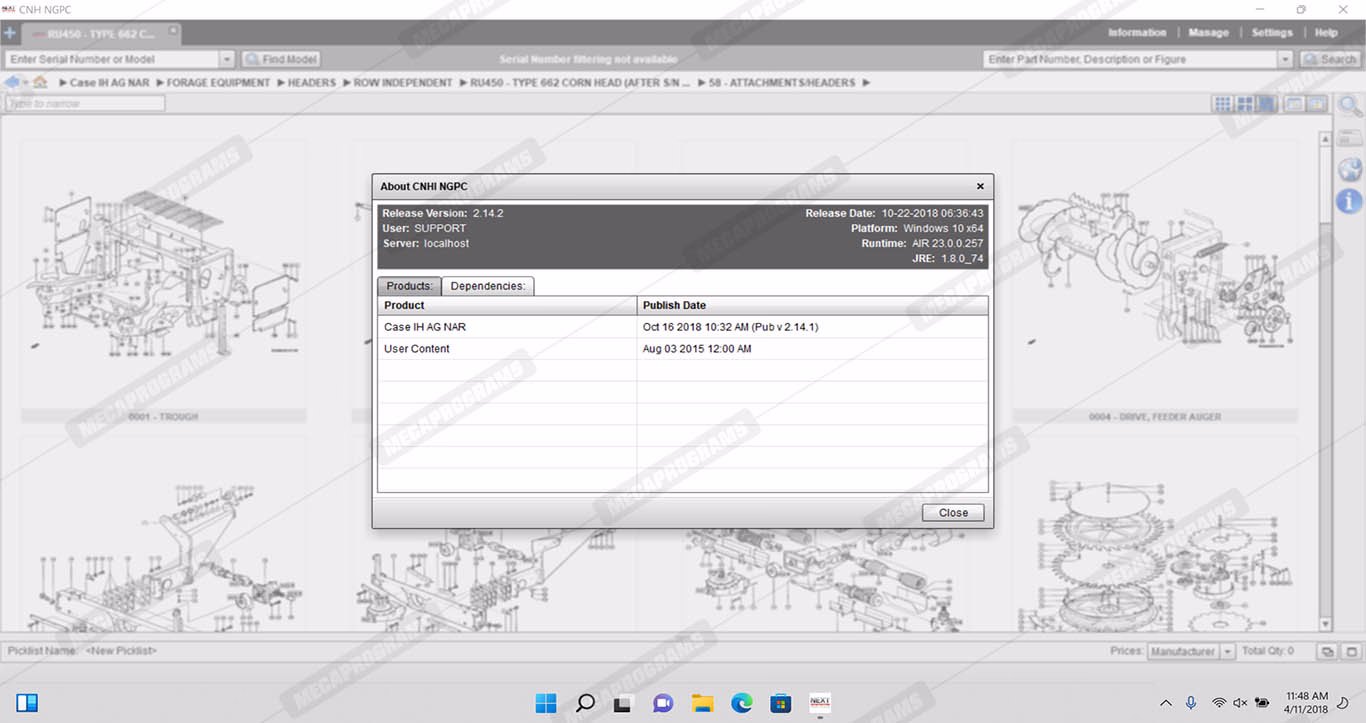The height and width of the screenshot is (723, 1366).
Task: Switch to large thumbnail view
Action: (x=1267, y=104)
